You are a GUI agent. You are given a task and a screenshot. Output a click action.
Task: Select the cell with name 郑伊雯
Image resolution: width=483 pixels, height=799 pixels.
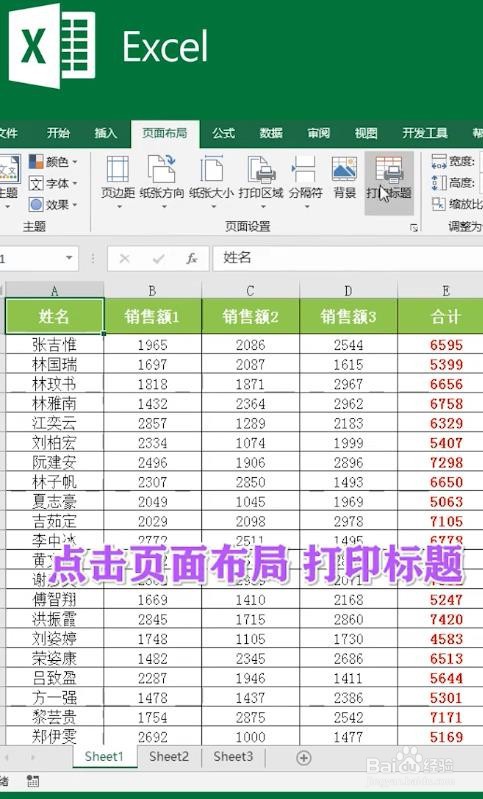coord(55,736)
